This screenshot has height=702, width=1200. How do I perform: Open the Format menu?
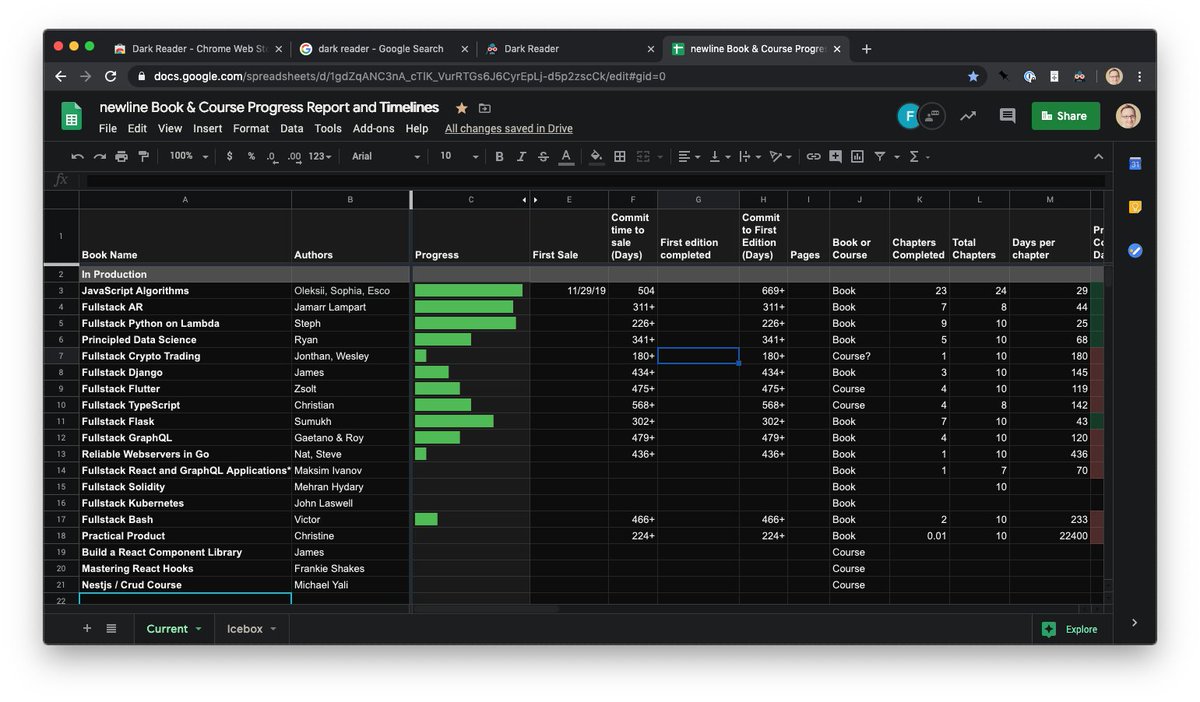[x=251, y=128]
